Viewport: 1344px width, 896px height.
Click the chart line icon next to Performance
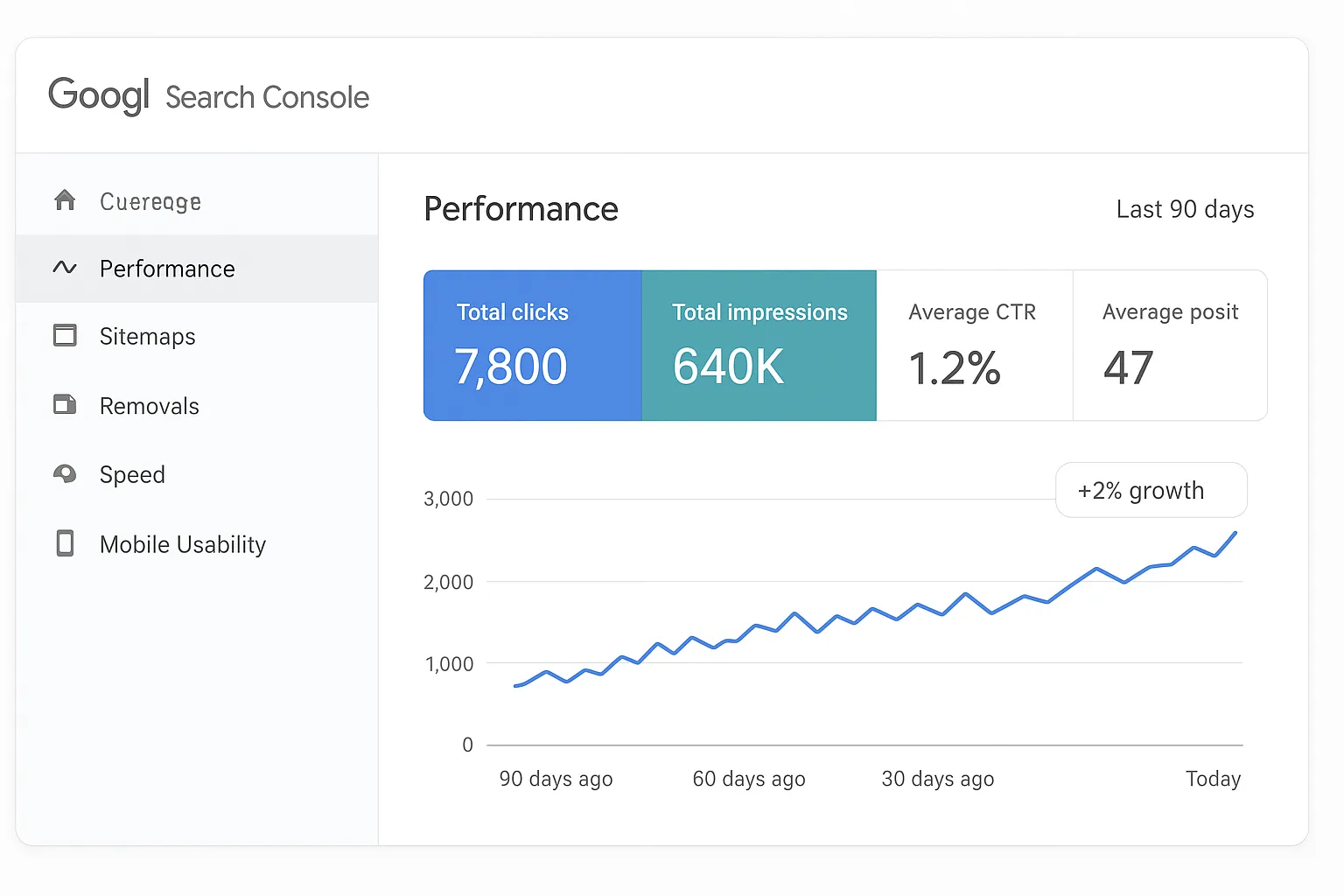(66, 269)
